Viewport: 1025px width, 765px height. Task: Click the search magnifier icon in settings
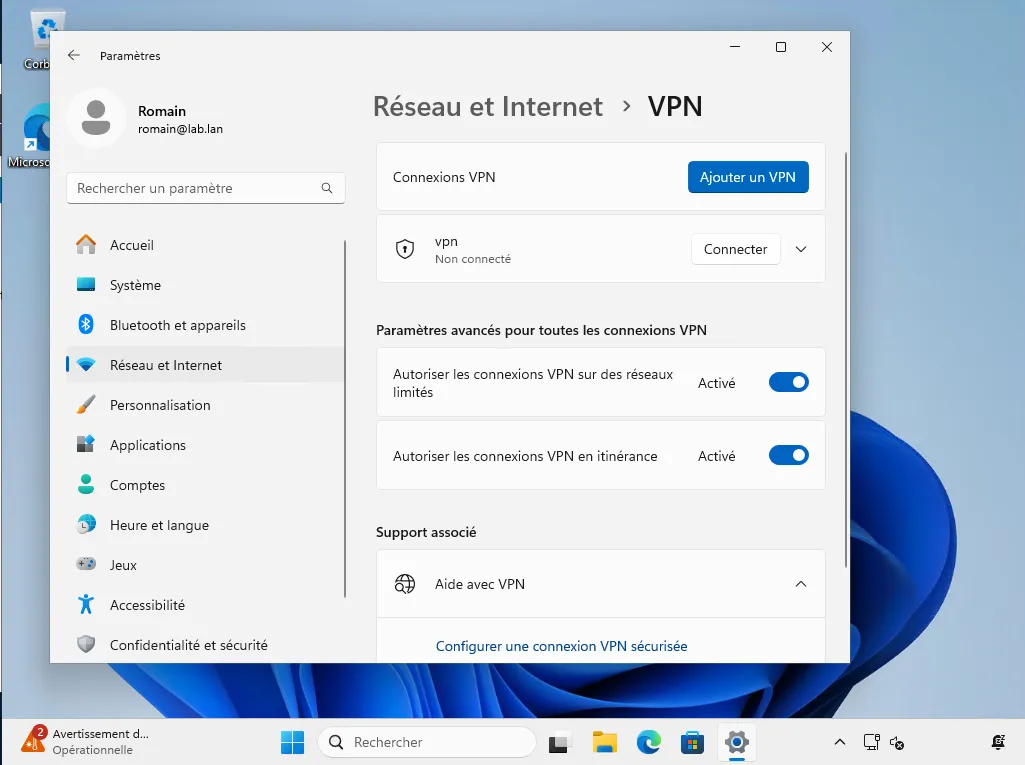(x=327, y=188)
